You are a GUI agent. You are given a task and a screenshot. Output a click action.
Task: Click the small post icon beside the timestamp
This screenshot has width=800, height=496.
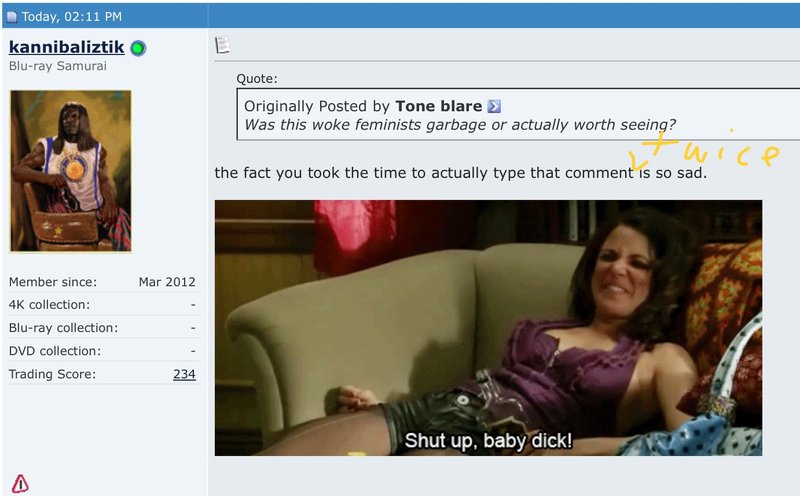[11, 17]
